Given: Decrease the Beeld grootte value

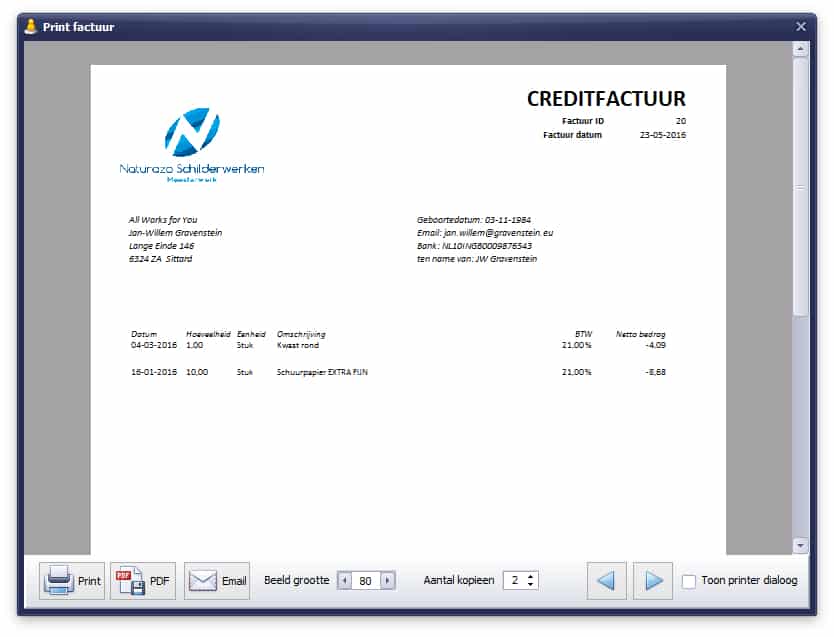Looking at the screenshot, I should point(344,580).
